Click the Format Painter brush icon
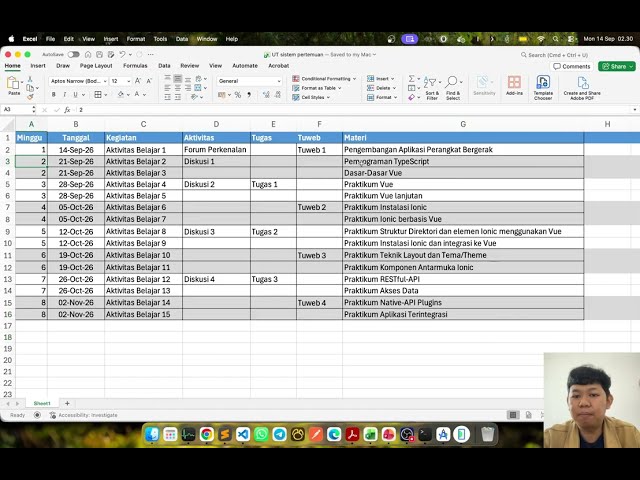The width and height of the screenshot is (640, 480). point(30,97)
